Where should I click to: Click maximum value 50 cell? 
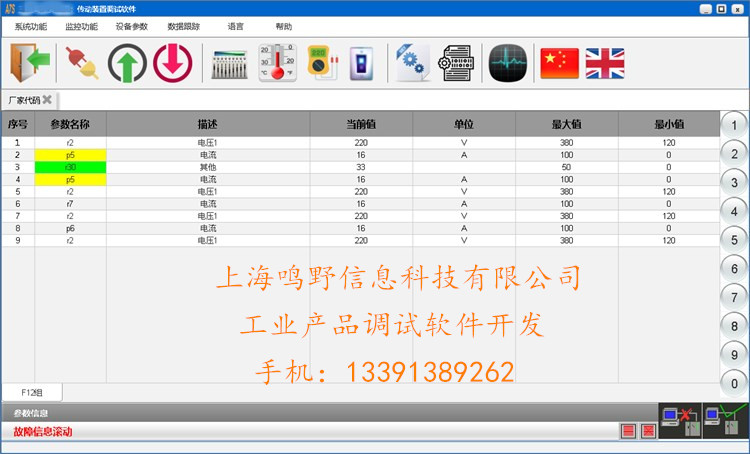566,167
